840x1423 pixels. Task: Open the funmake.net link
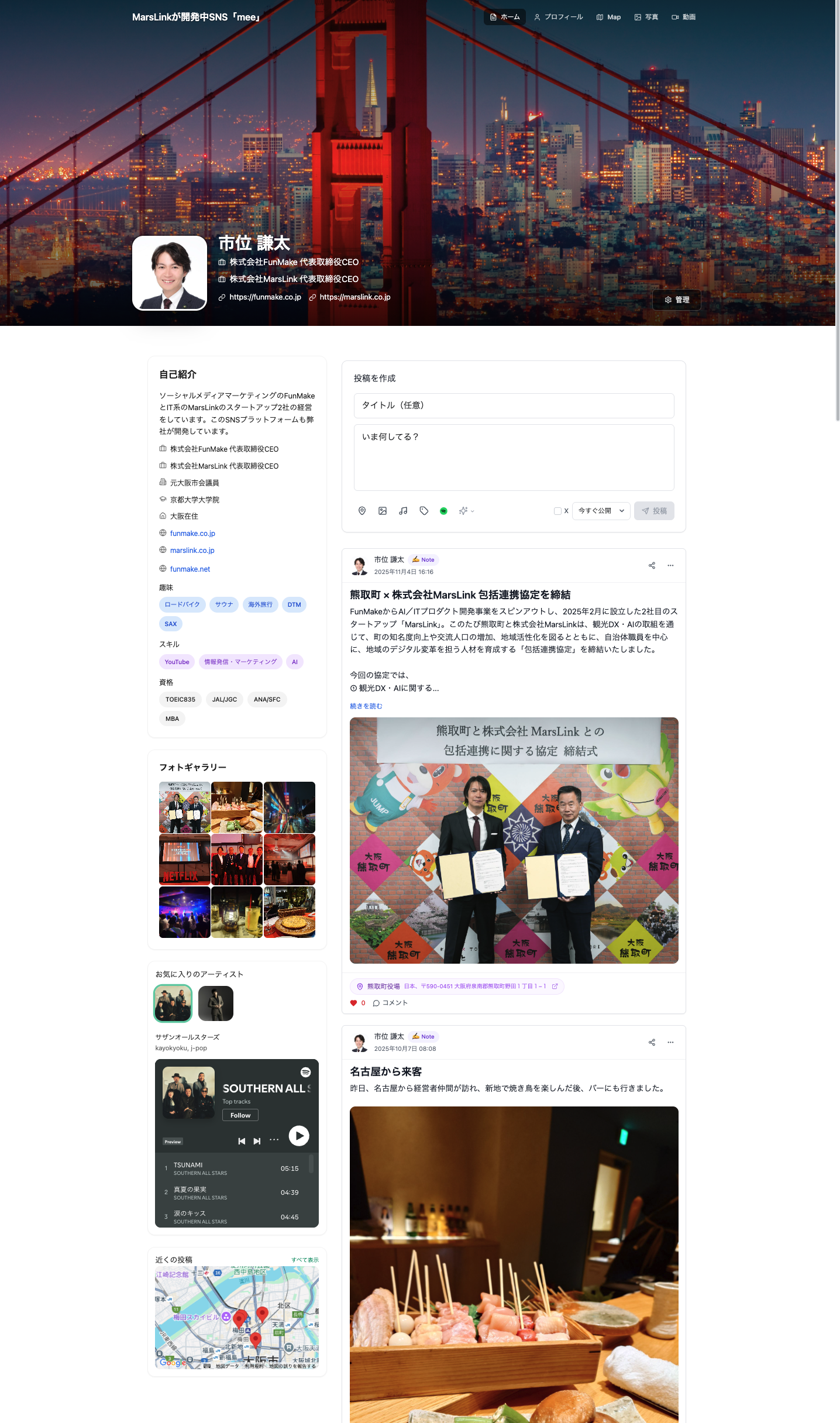190,569
